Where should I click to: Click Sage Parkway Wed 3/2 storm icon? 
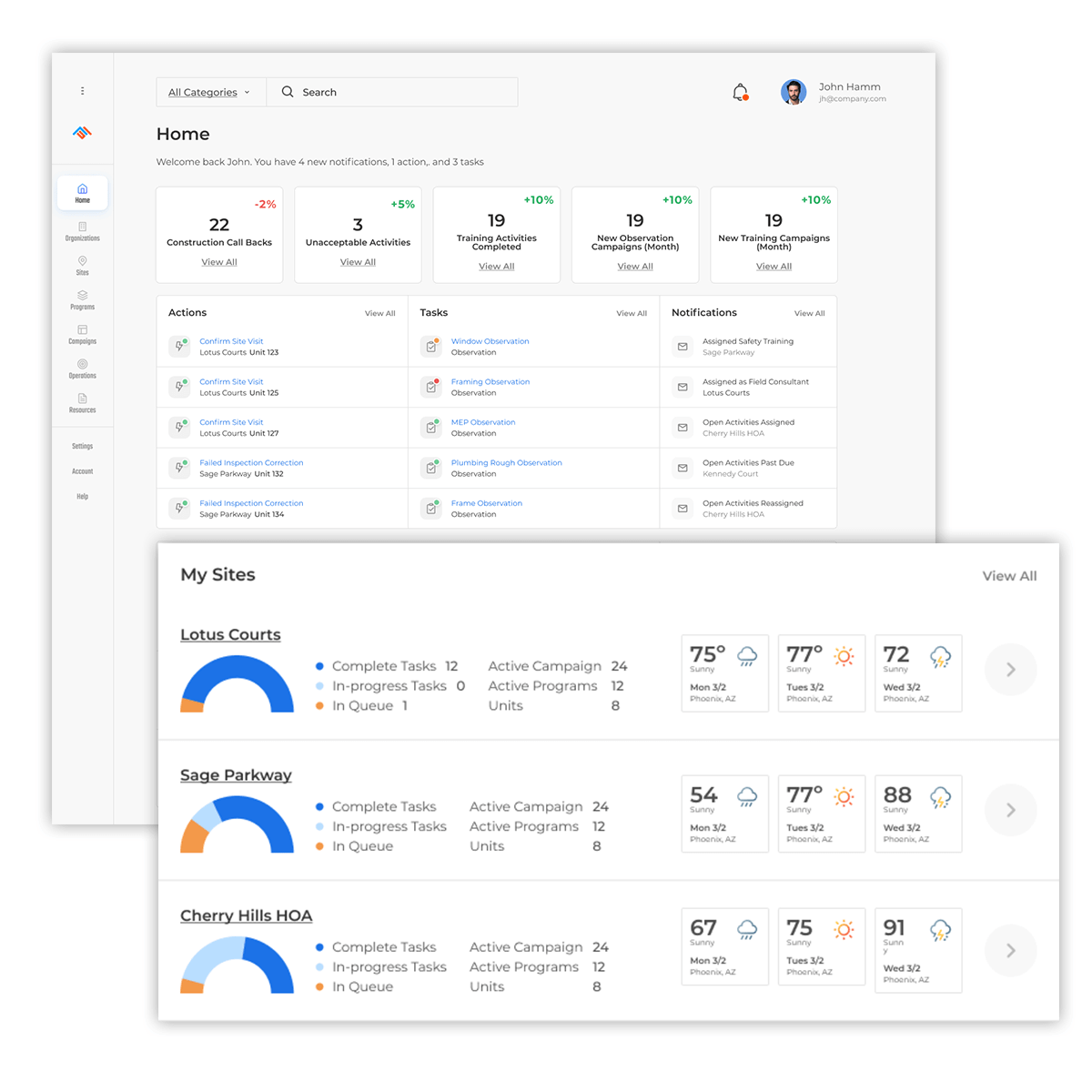[x=940, y=798]
